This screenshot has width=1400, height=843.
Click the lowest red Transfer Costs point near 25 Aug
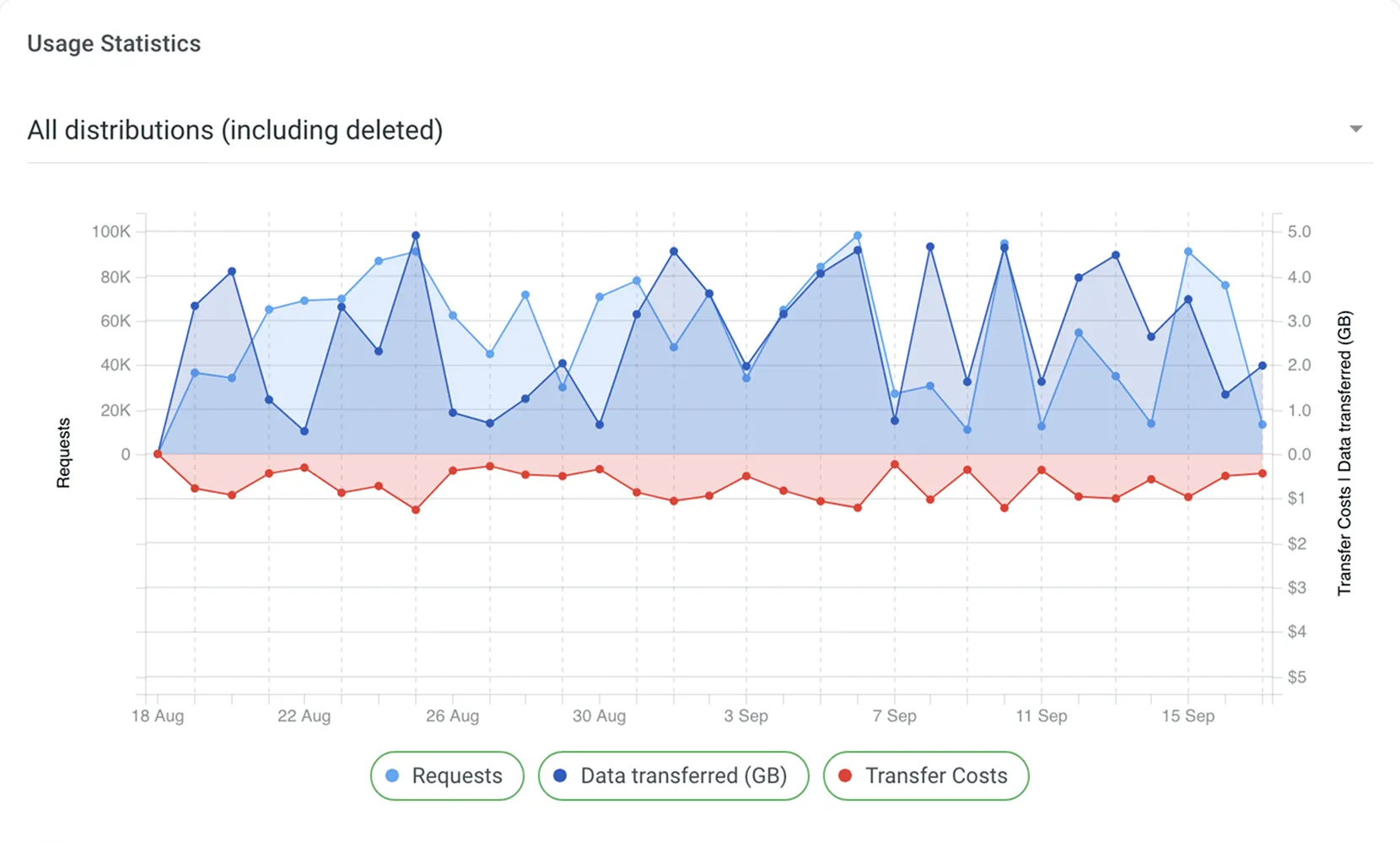tap(414, 509)
